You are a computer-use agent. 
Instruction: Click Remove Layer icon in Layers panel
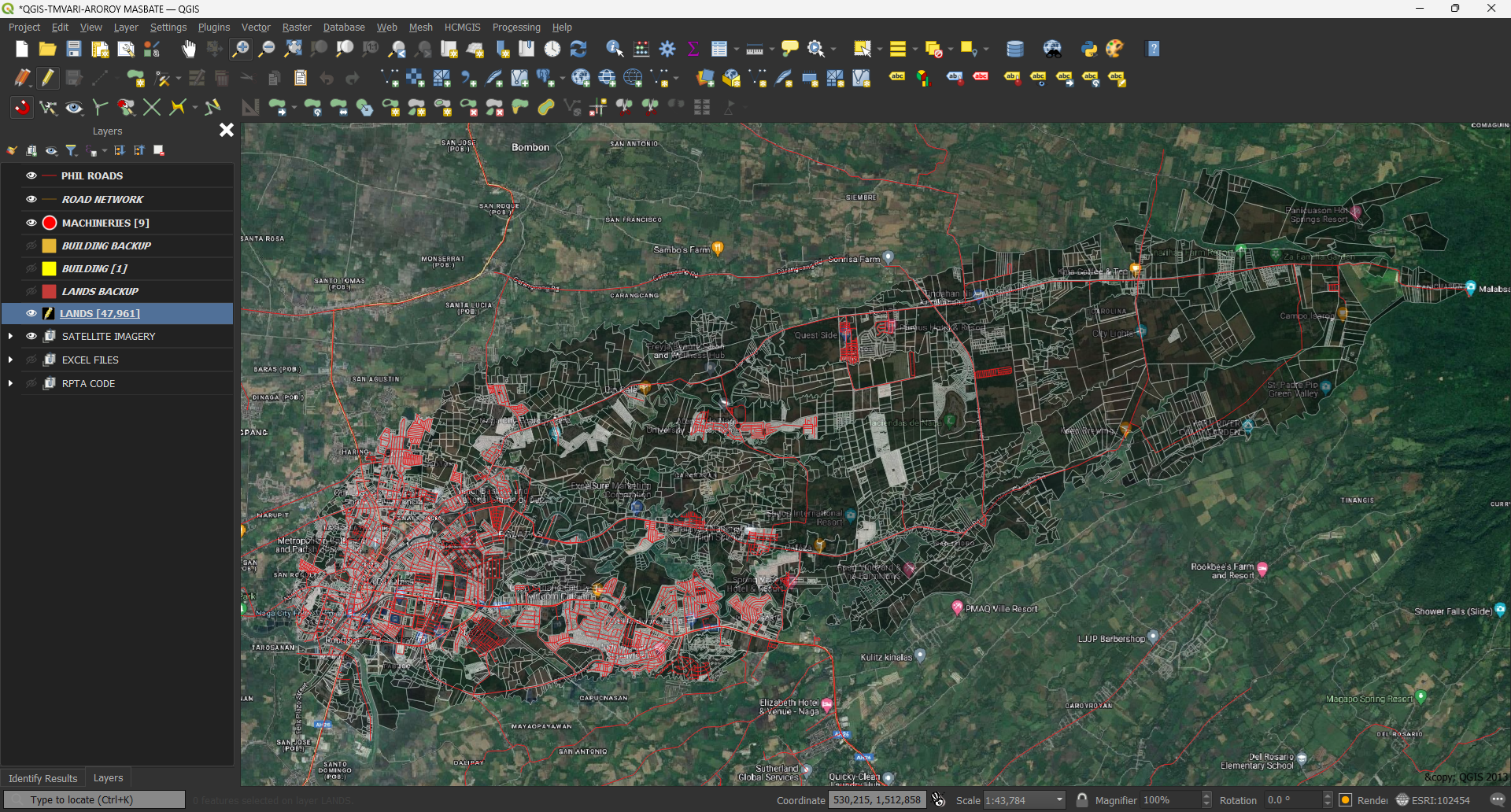[x=159, y=150]
